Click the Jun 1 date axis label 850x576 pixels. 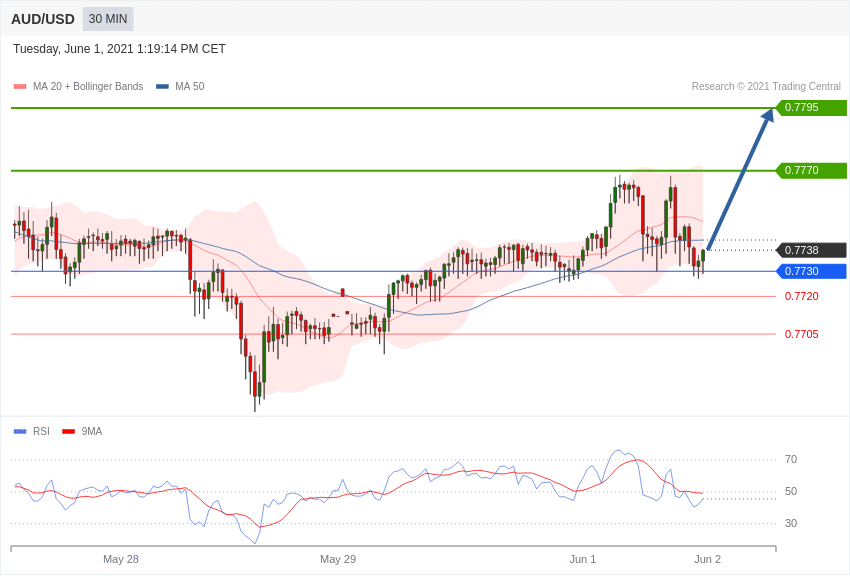pos(583,559)
